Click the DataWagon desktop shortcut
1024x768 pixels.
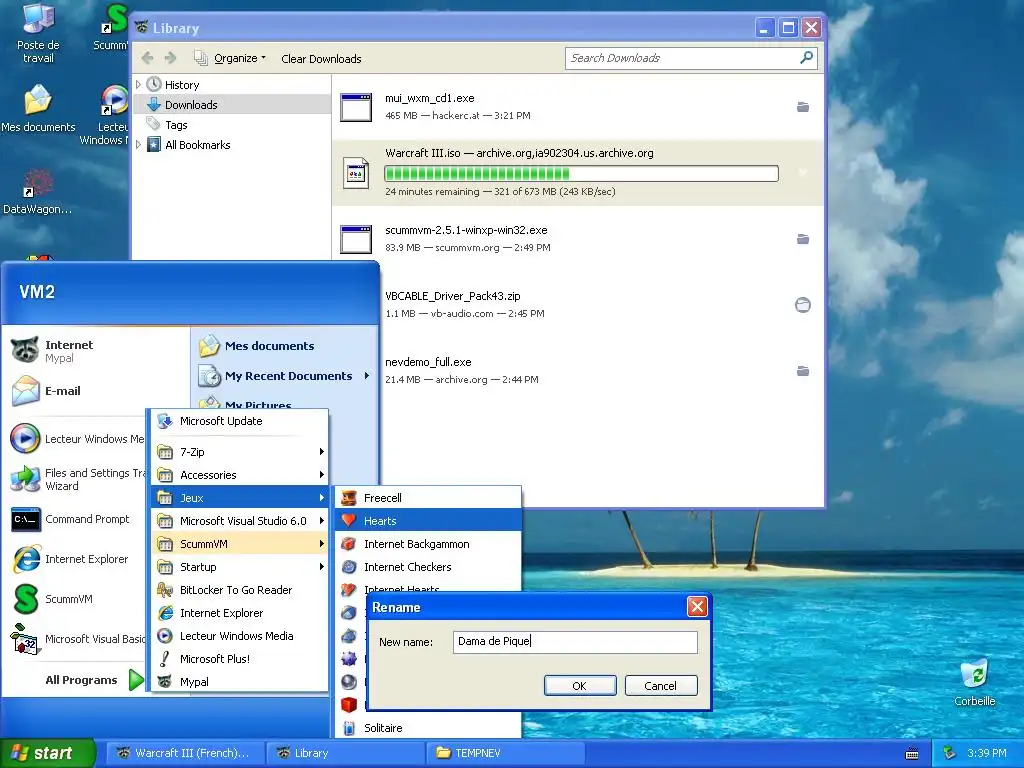37,192
